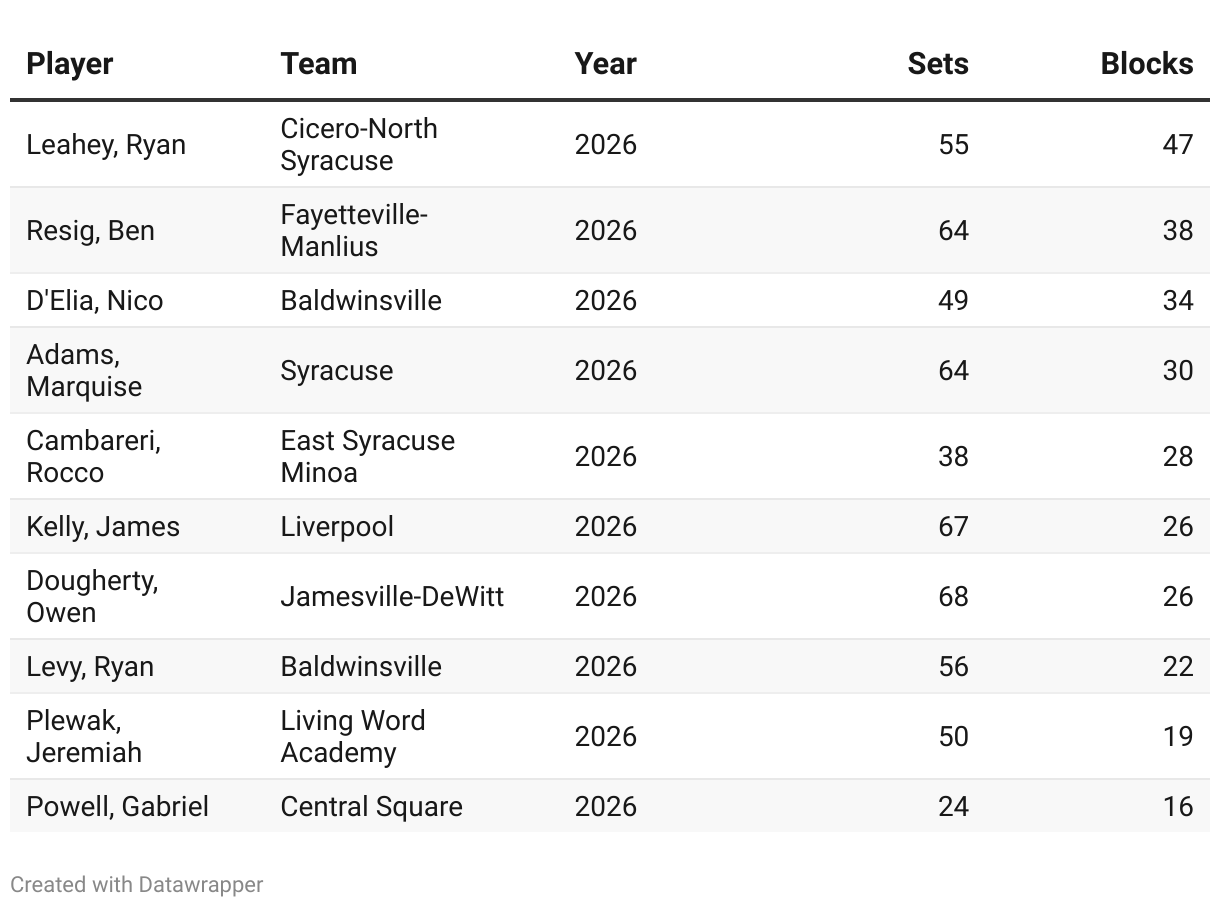Click the Year column header
1220x908 pixels.
[x=605, y=64]
